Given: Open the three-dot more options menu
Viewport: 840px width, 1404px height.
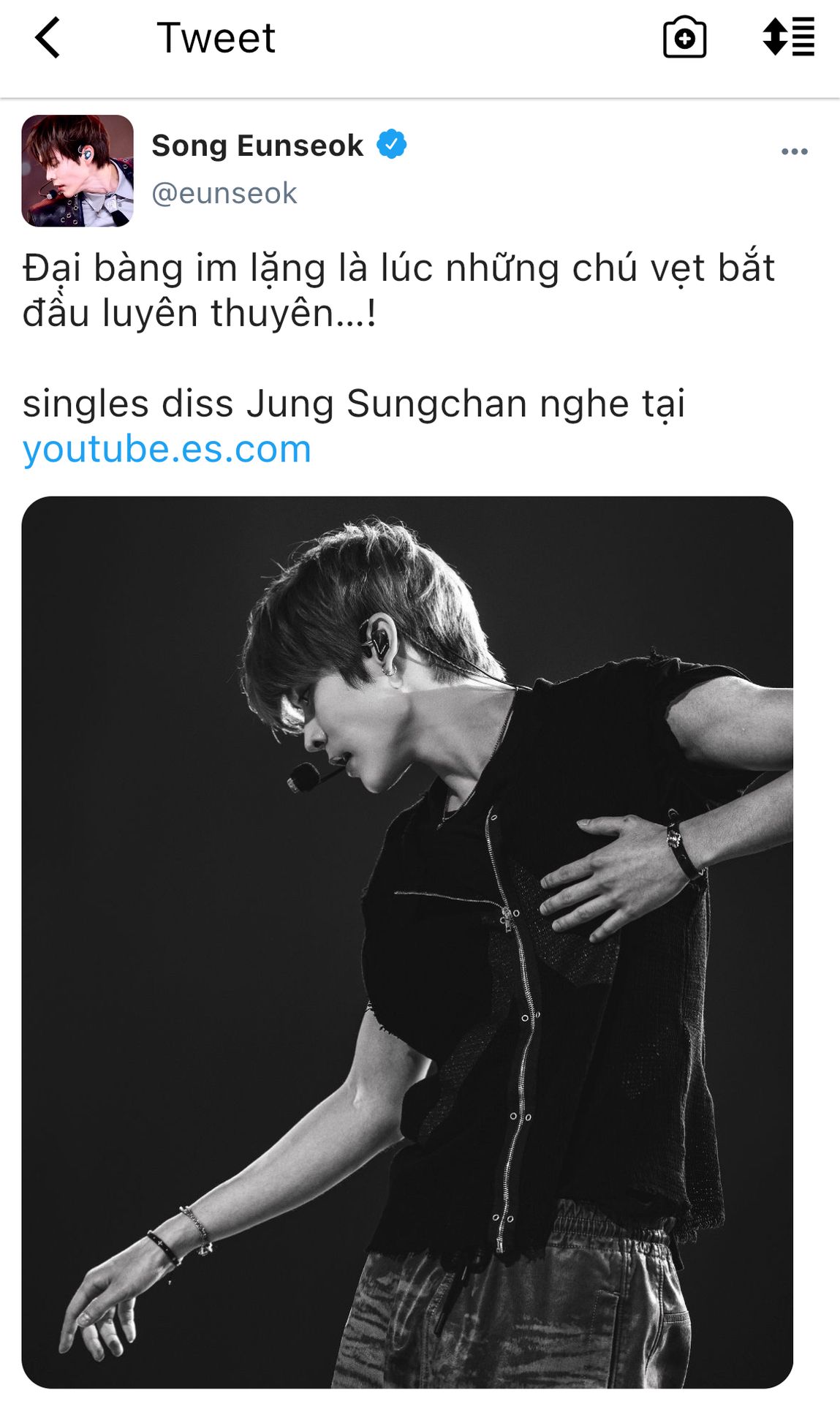Looking at the screenshot, I should click(x=794, y=151).
